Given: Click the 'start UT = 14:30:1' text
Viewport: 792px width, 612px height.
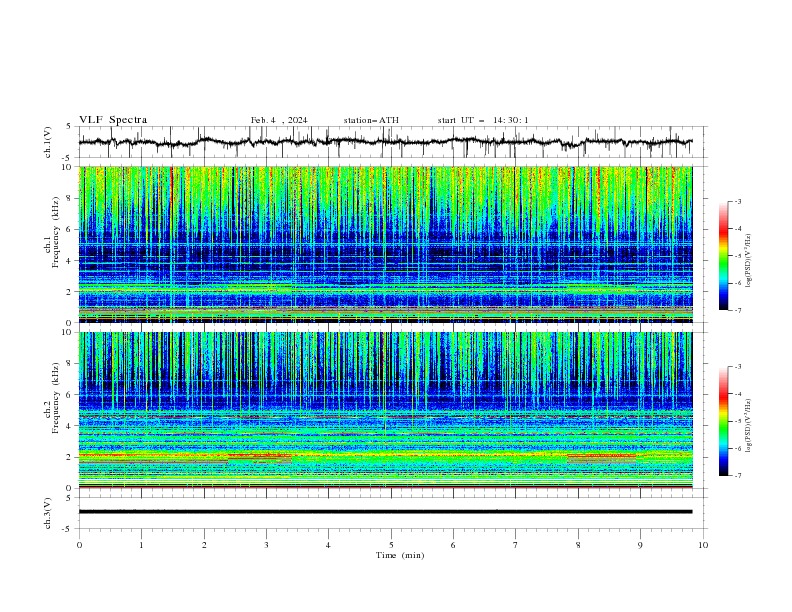Looking at the screenshot, I should pyautogui.click(x=483, y=120).
